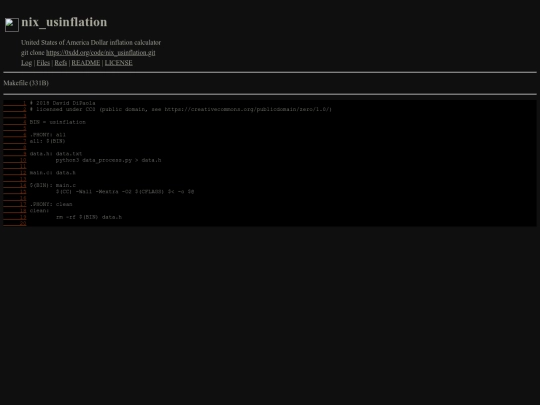This screenshot has height=405, width=540.
Task: Open the README link
Action: pos(86,63)
